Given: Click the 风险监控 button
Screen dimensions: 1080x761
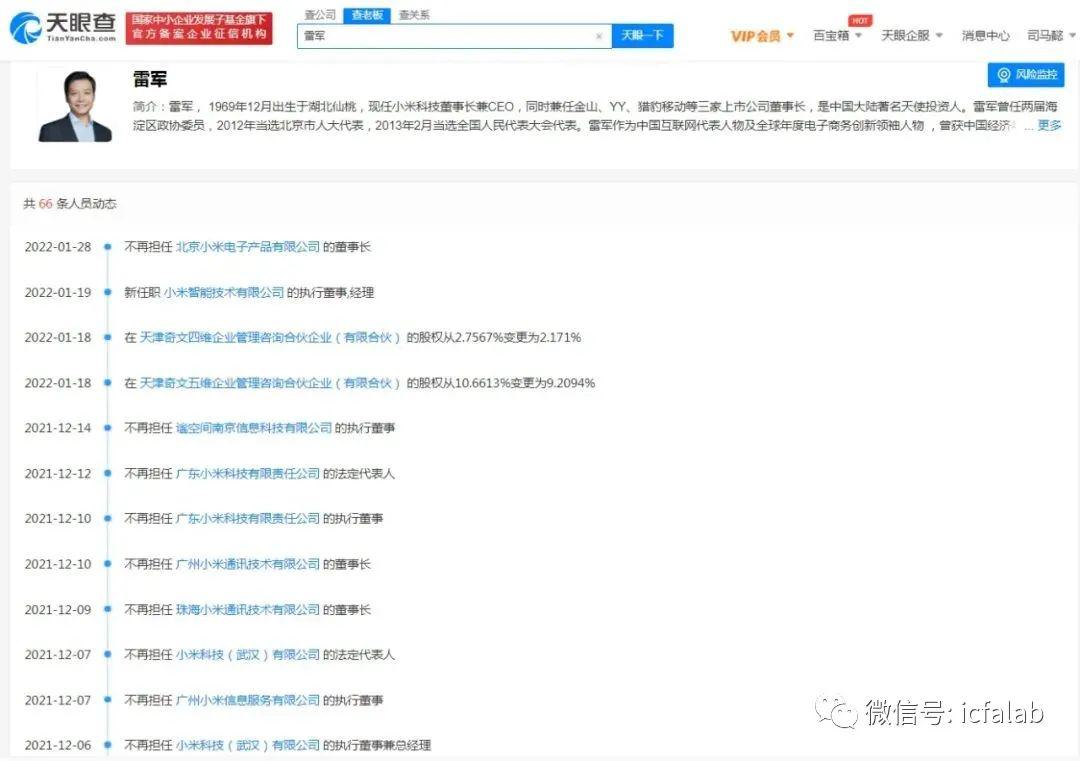Looking at the screenshot, I should point(1026,74).
